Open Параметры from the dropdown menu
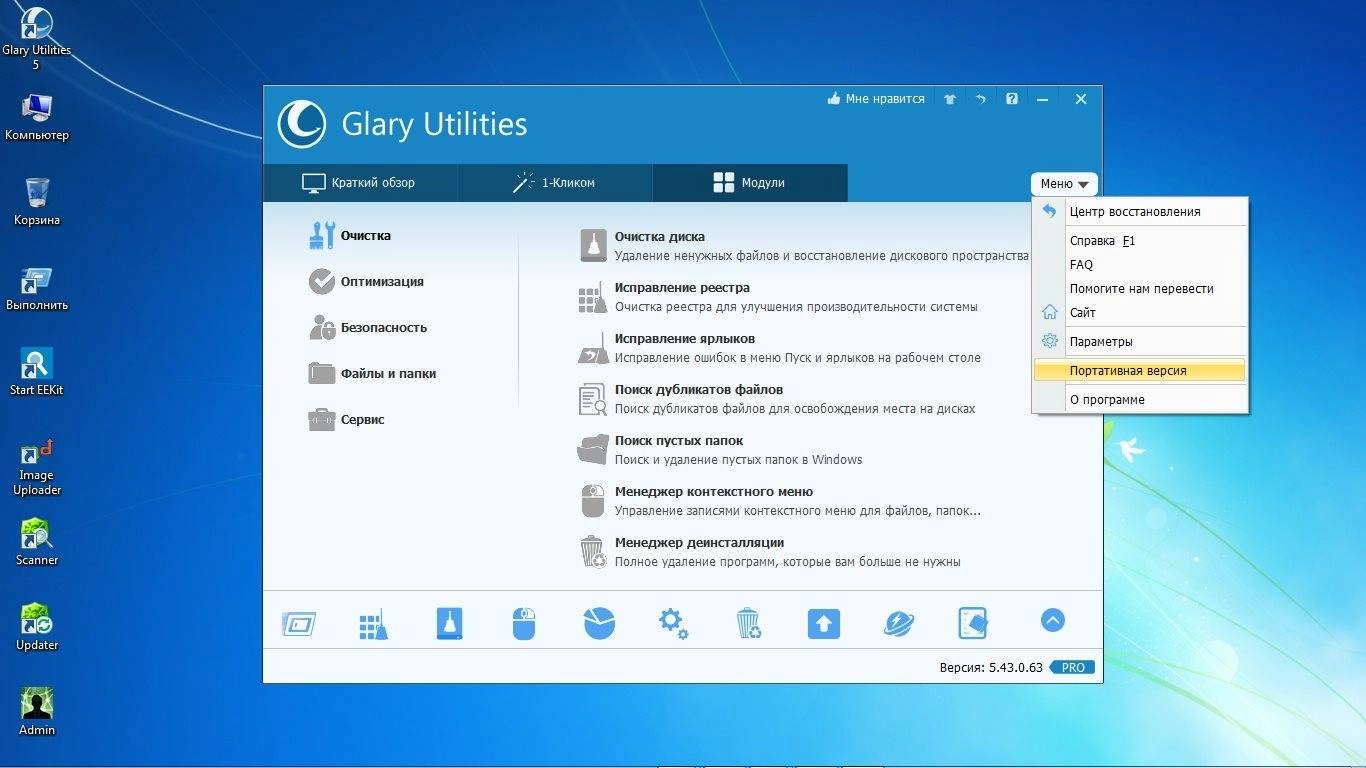The height and width of the screenshot is (768, 1366). point(1141,342)
